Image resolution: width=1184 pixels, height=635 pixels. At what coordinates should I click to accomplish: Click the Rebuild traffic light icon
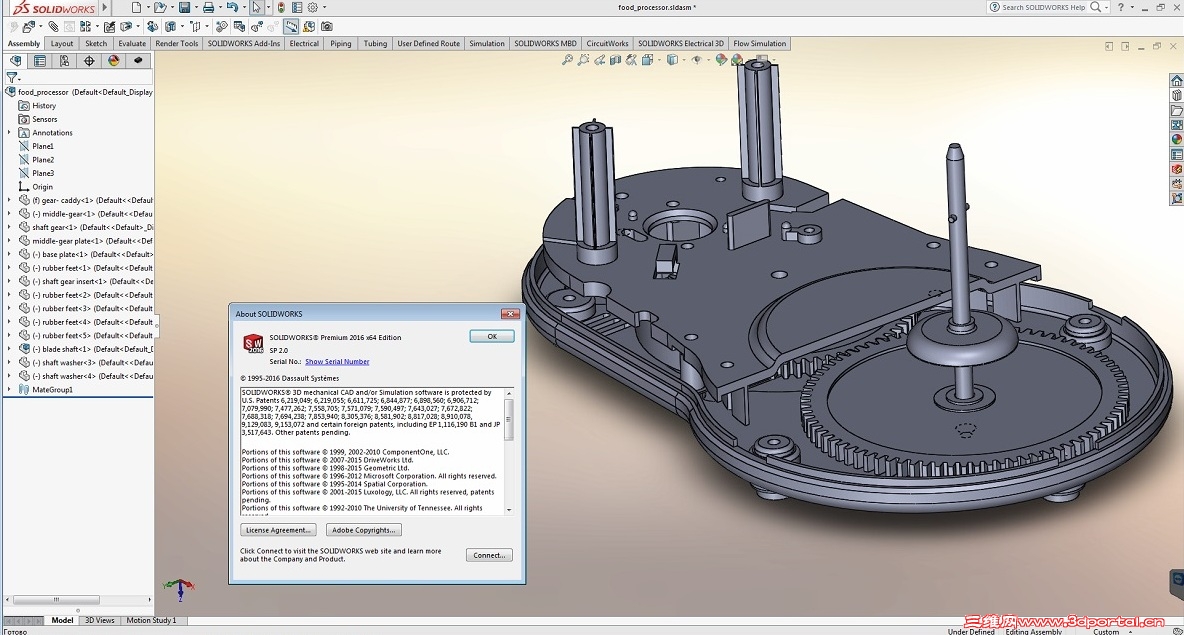point(280,8)
